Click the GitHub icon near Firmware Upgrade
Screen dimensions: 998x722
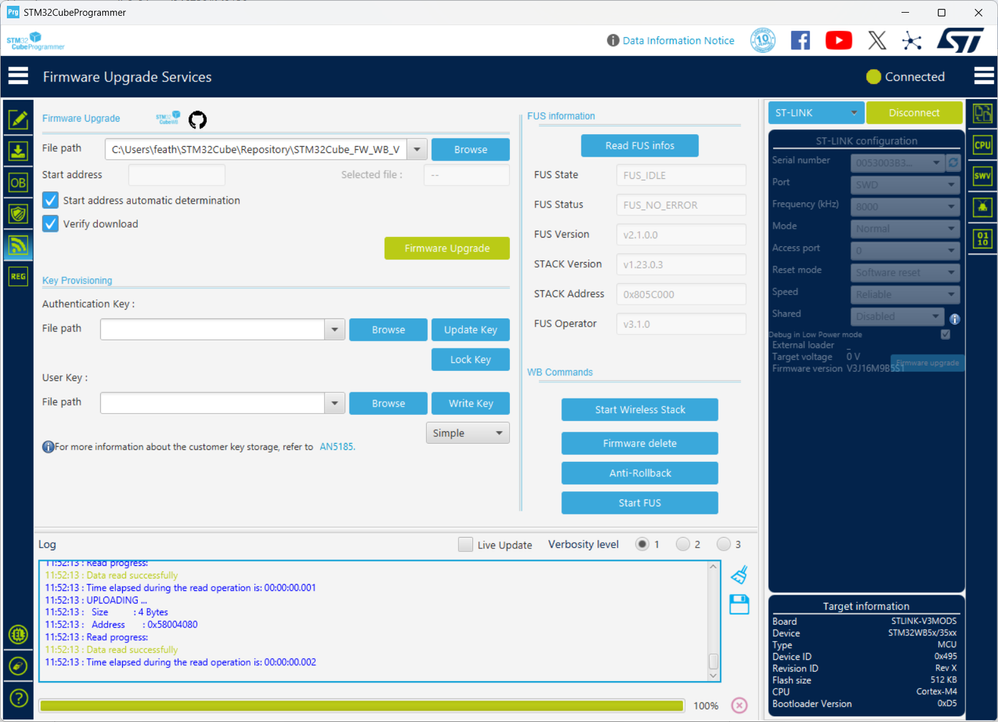(x=197, y=119)
